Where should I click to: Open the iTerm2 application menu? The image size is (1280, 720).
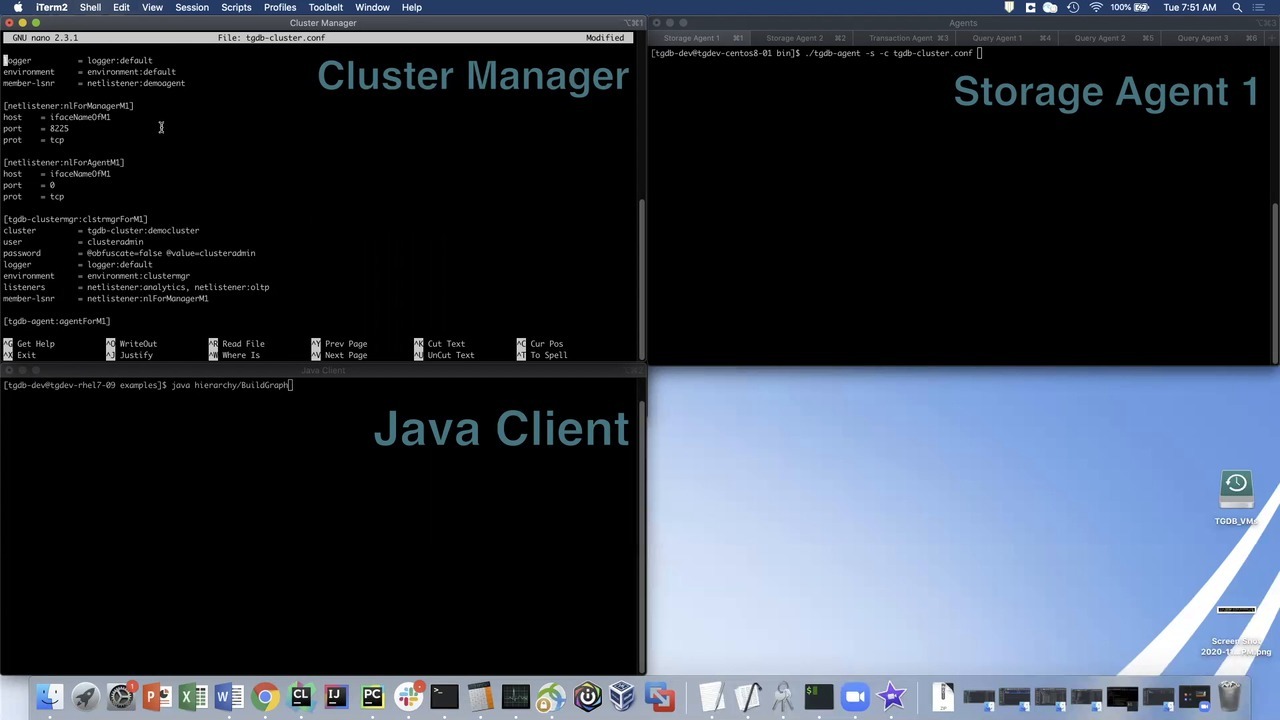tap(52, 7)
